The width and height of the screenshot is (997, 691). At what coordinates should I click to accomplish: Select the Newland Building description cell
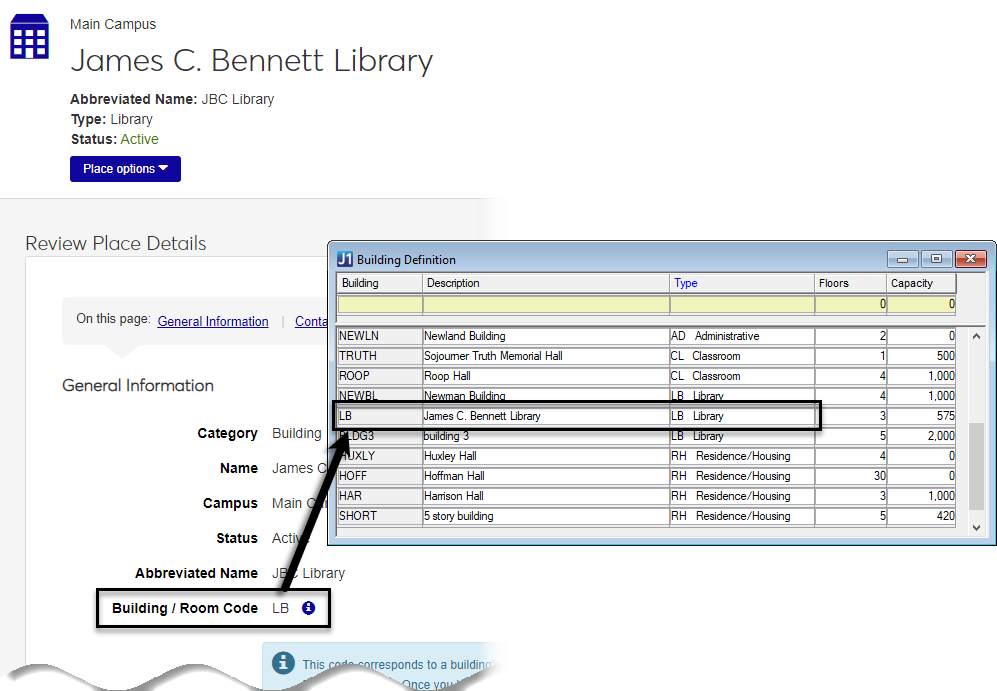[546, 336]
